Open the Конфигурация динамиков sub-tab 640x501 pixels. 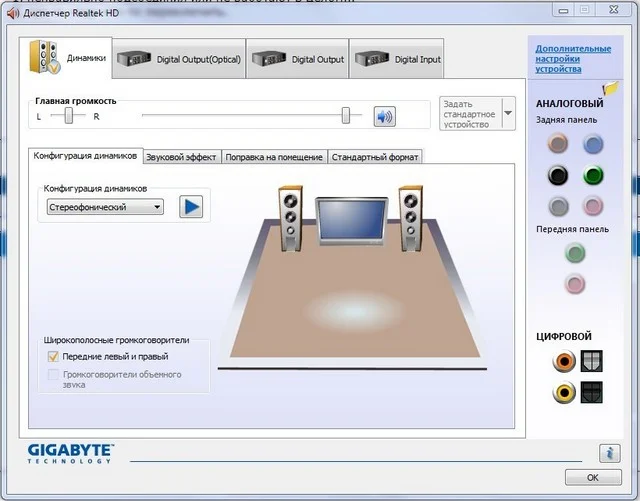coord(85,156)
